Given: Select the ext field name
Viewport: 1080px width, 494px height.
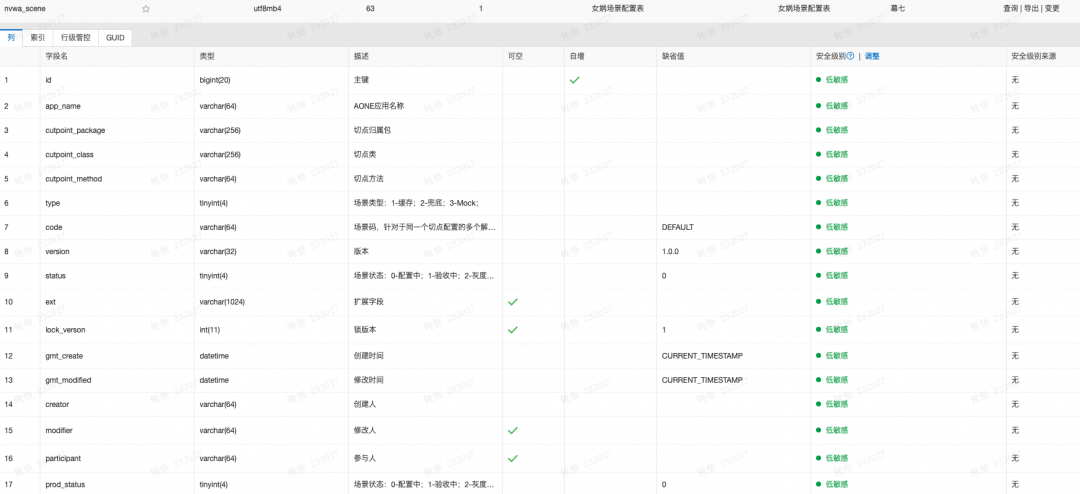Looking at the screenshot, I should [x=50, y=302].
